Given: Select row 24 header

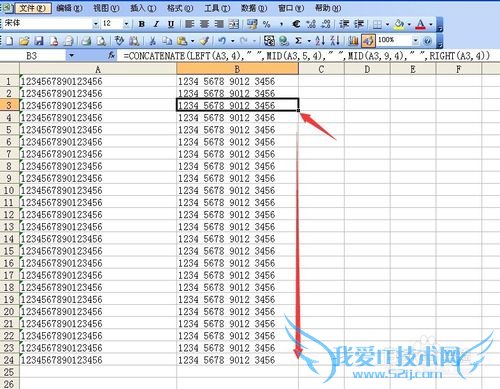Looking at the screenshot, I should (x=9, y=360).
